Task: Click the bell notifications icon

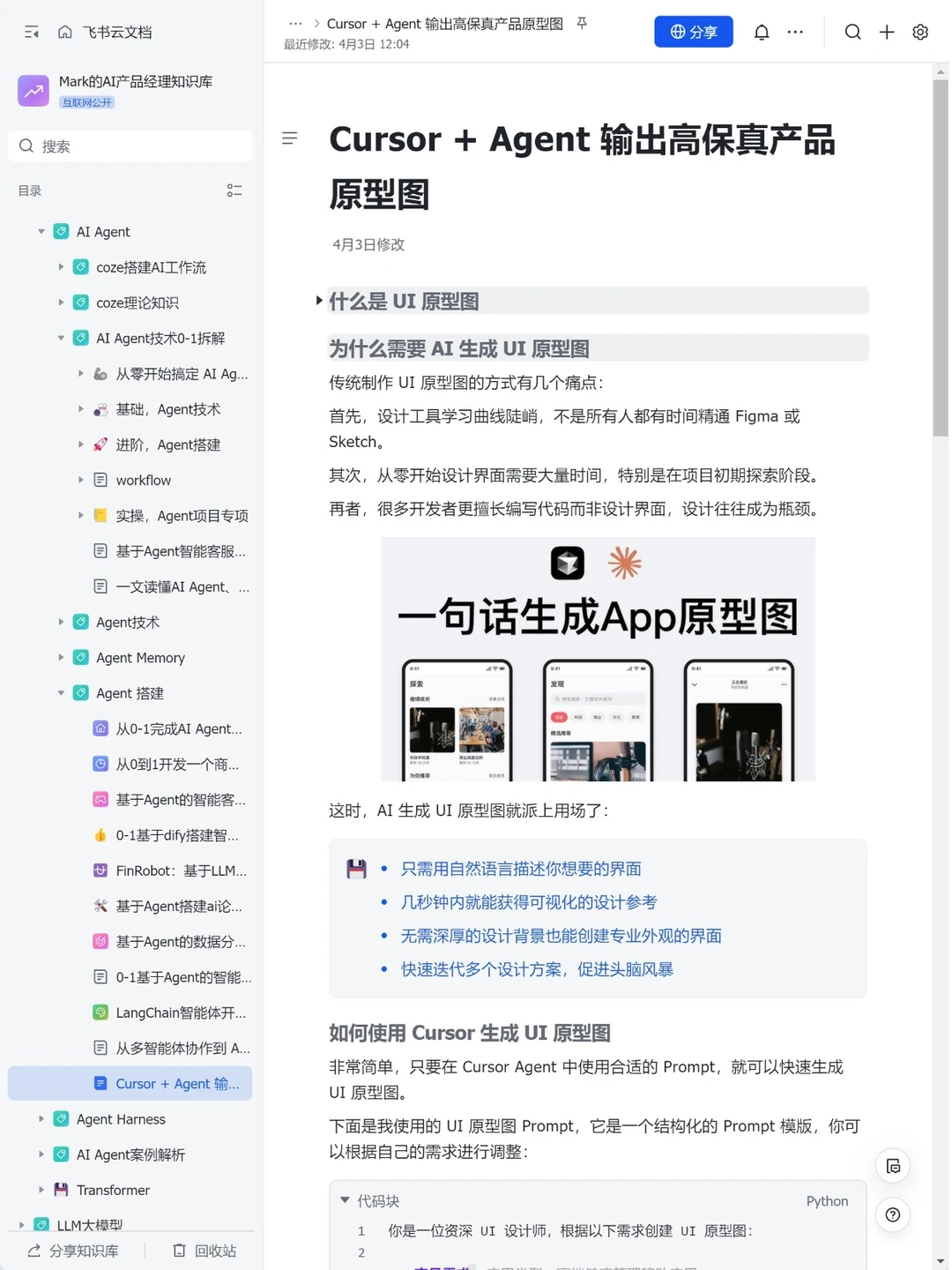Action: coord(762,33)
